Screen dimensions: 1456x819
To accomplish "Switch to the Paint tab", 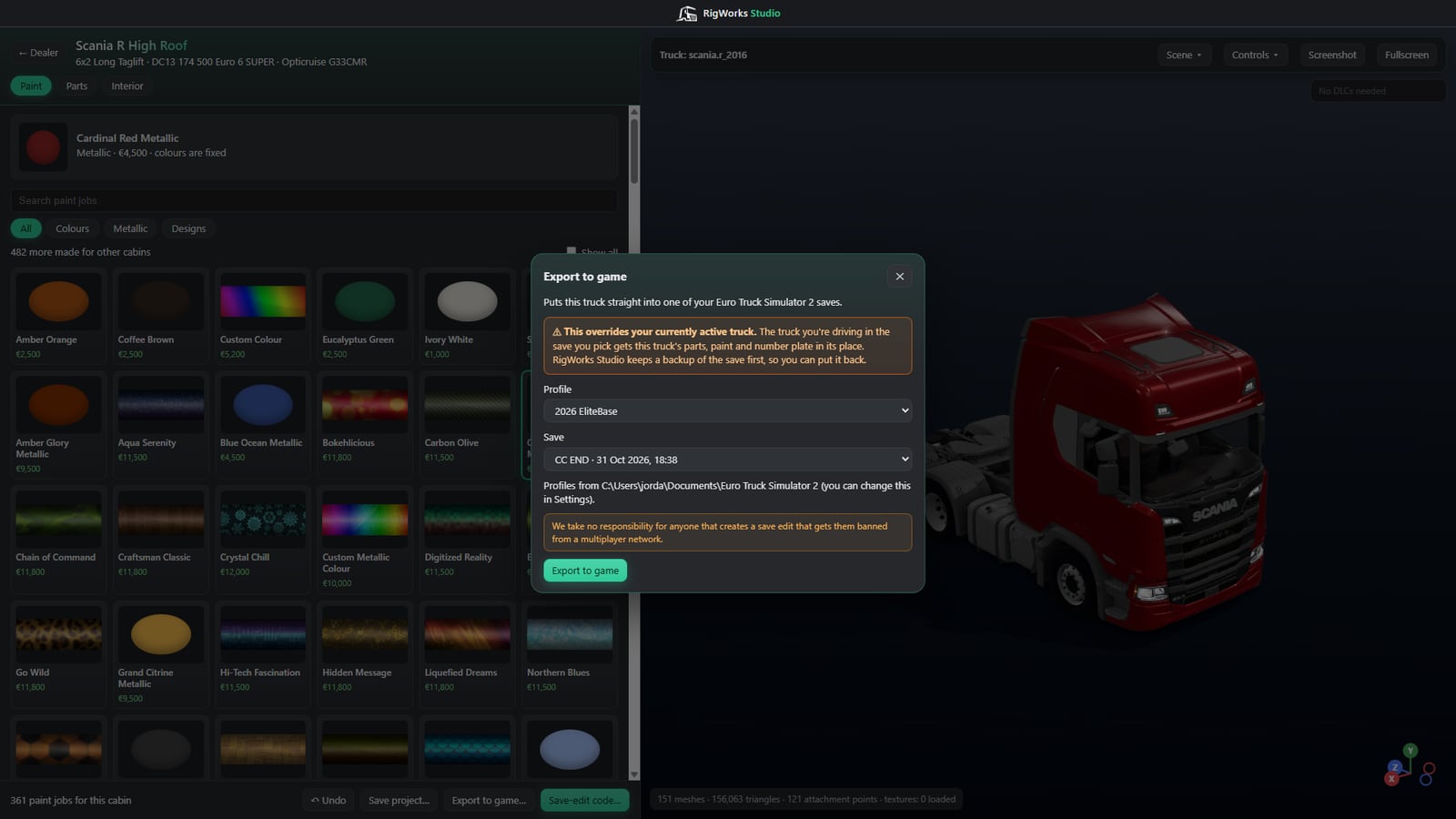I will point(31,86).
